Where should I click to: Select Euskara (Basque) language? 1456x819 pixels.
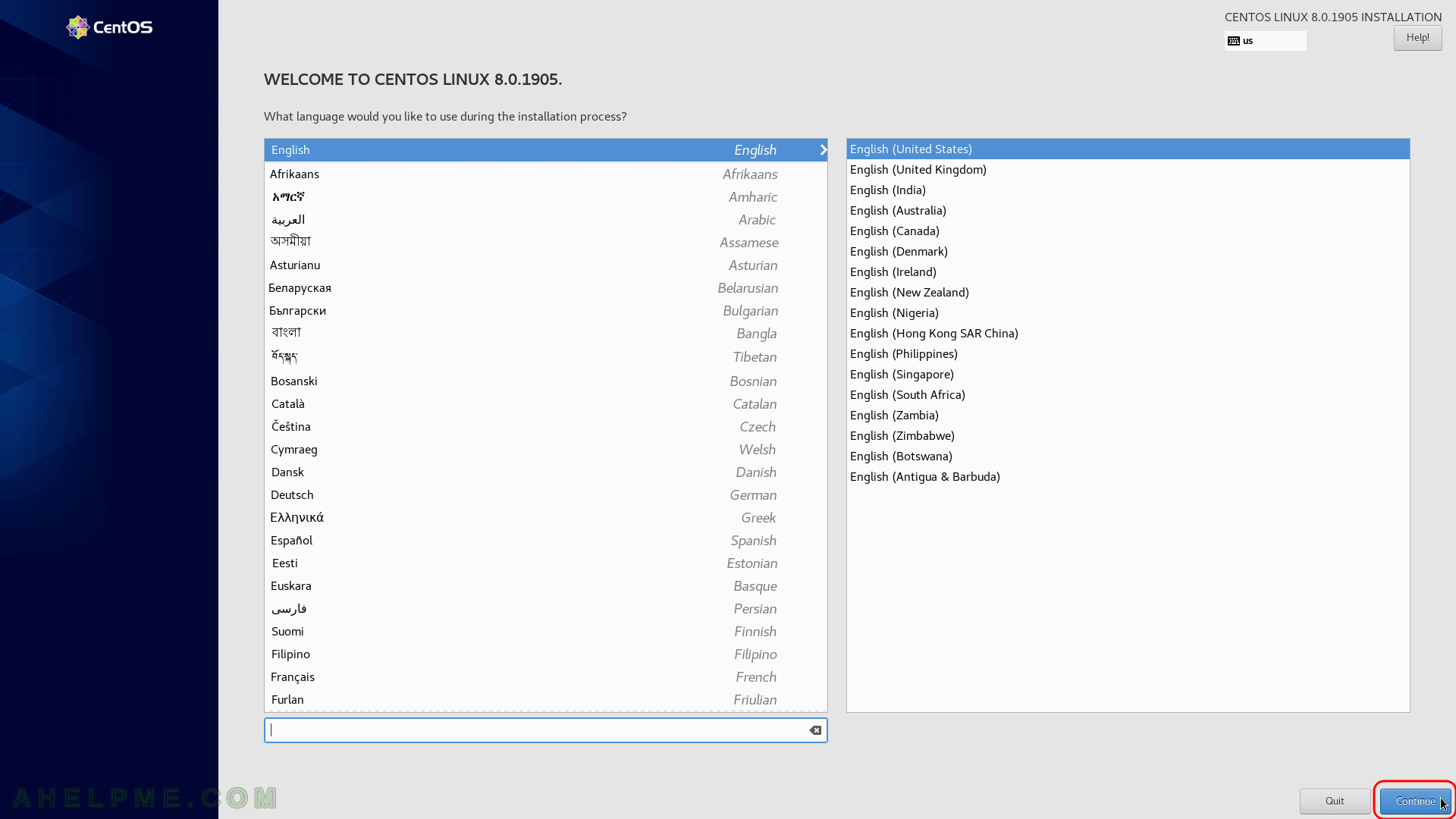click(545, 586)
